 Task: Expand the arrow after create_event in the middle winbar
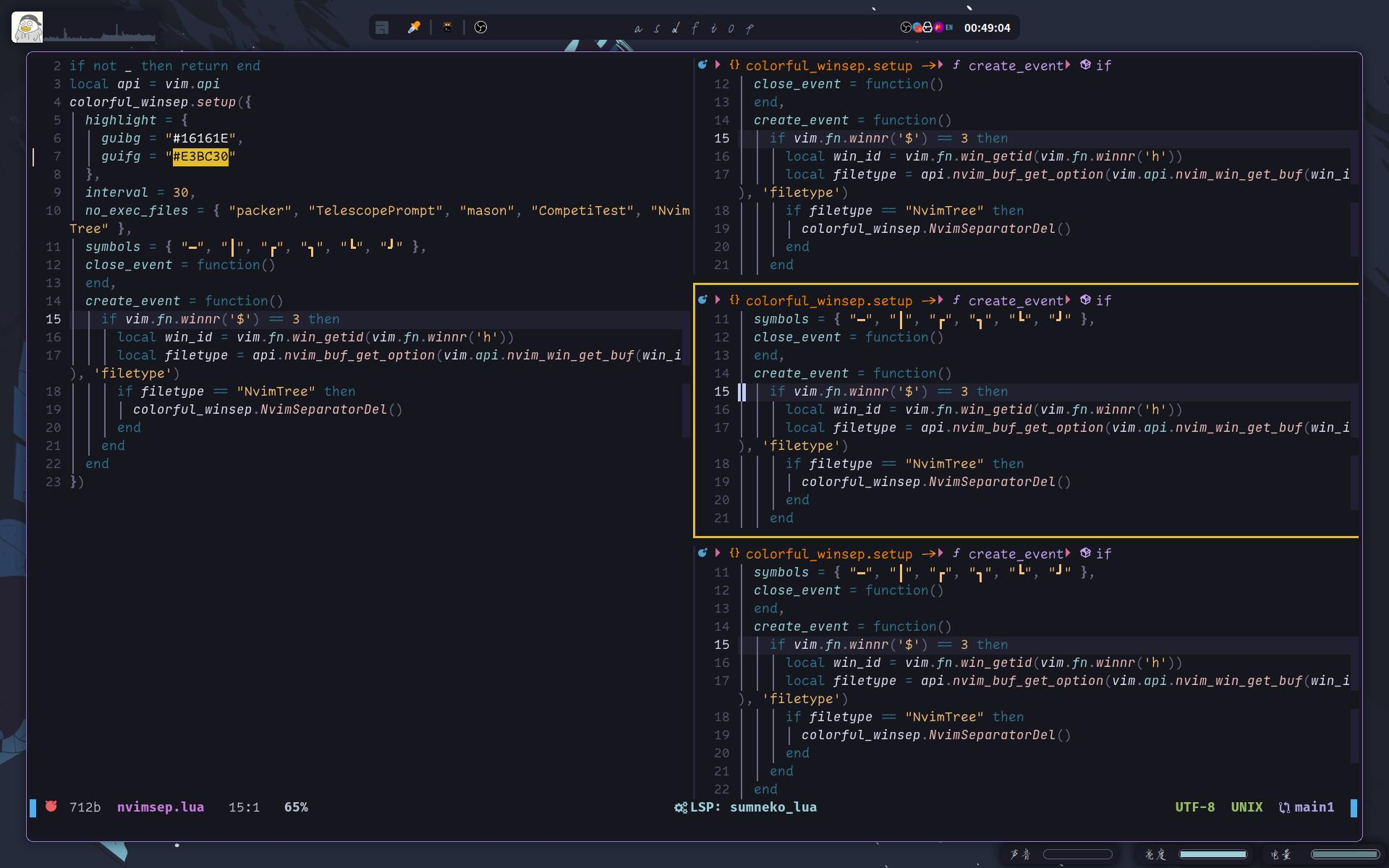[1068, 300]
